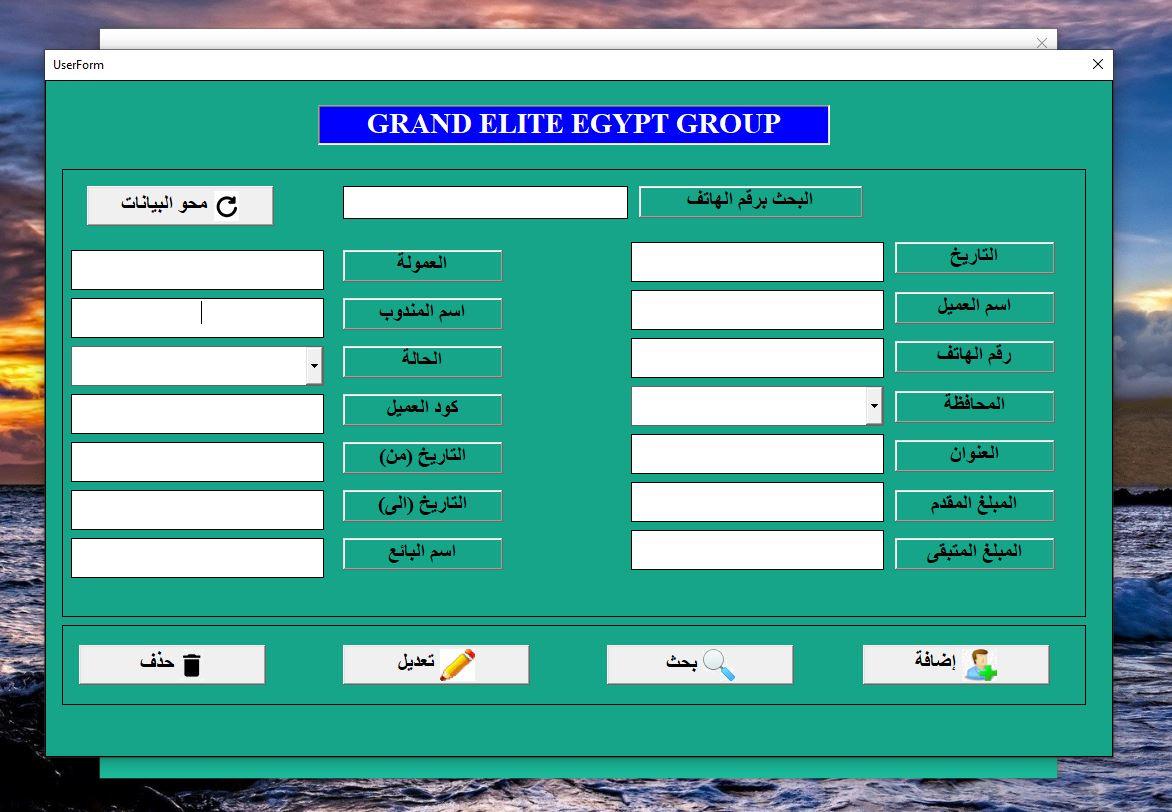Click the trash can icon on حذف button

click(192, 664)
